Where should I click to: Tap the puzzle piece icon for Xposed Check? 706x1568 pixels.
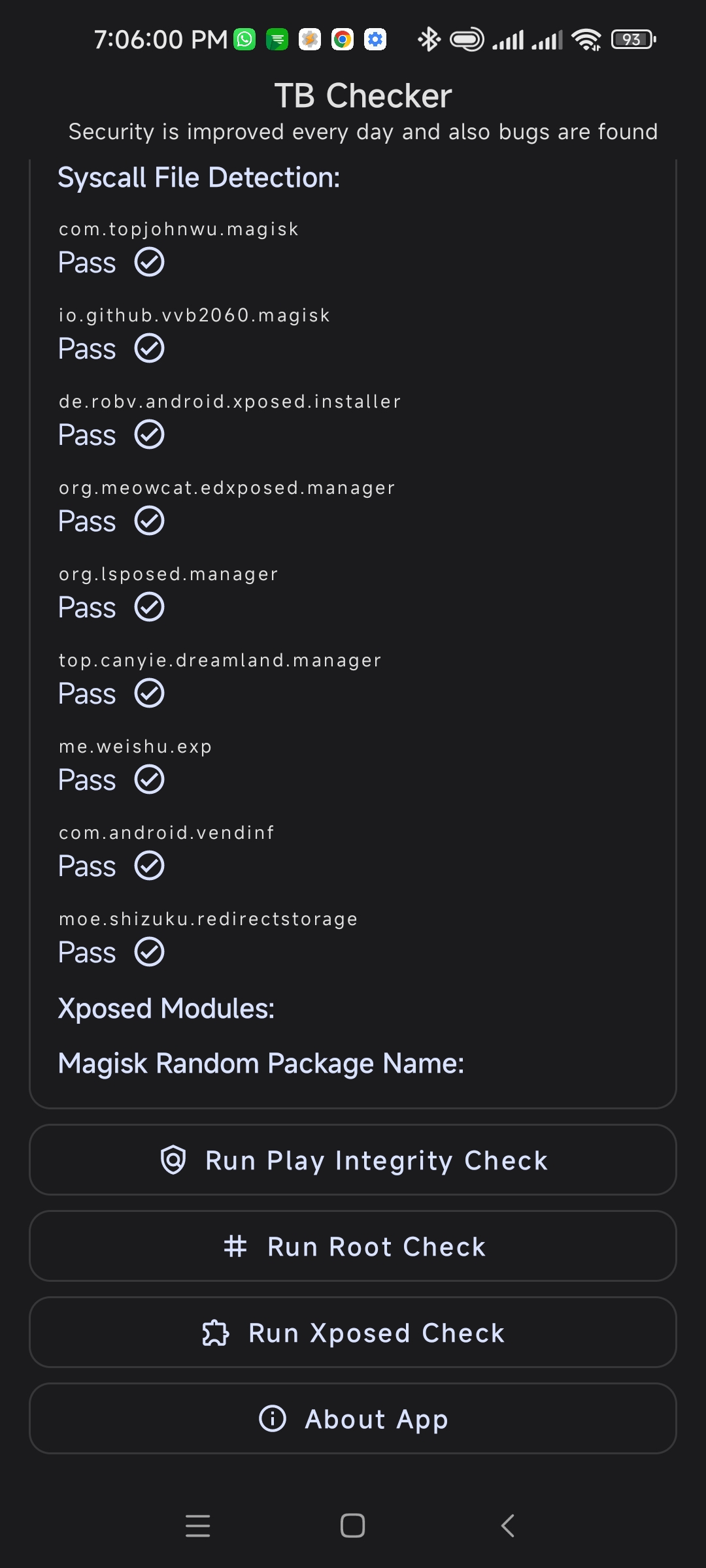click(x=216, y=1333)
